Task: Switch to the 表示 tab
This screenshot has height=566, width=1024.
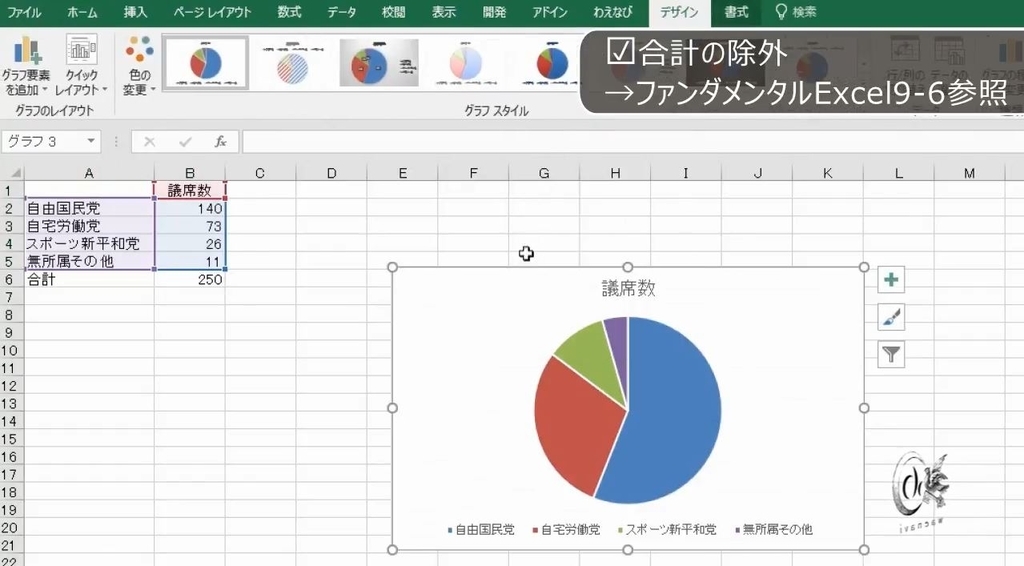Action: pyautogui.click(x=443, y=12)
